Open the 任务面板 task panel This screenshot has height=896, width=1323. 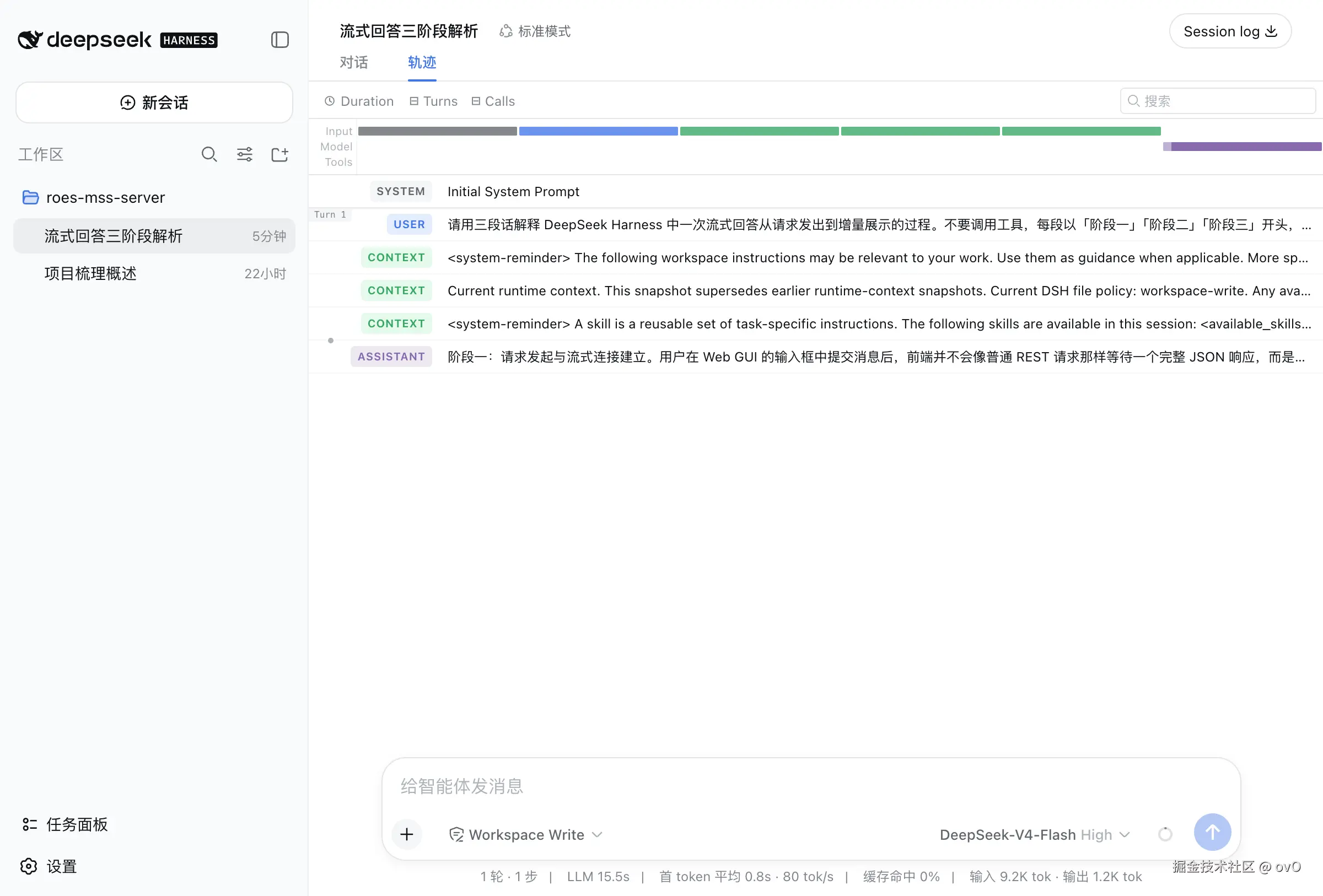point(65,824)
